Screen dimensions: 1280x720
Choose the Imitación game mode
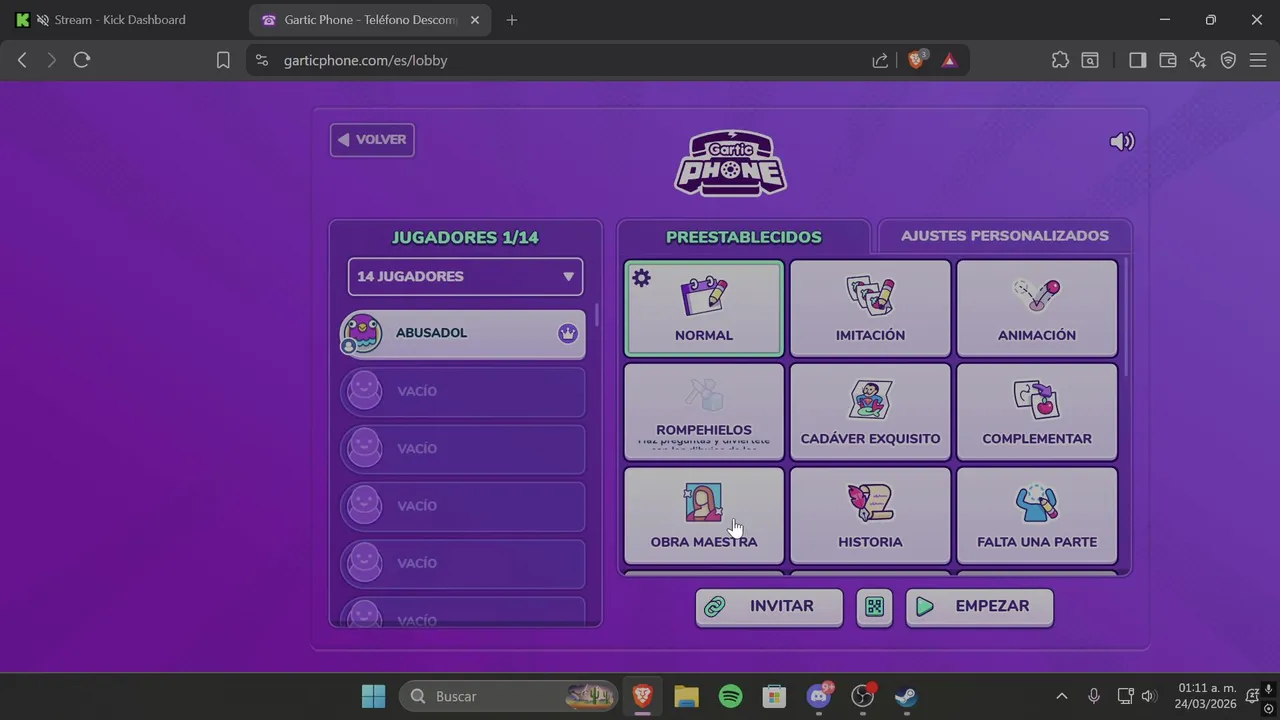click(870, 309)
